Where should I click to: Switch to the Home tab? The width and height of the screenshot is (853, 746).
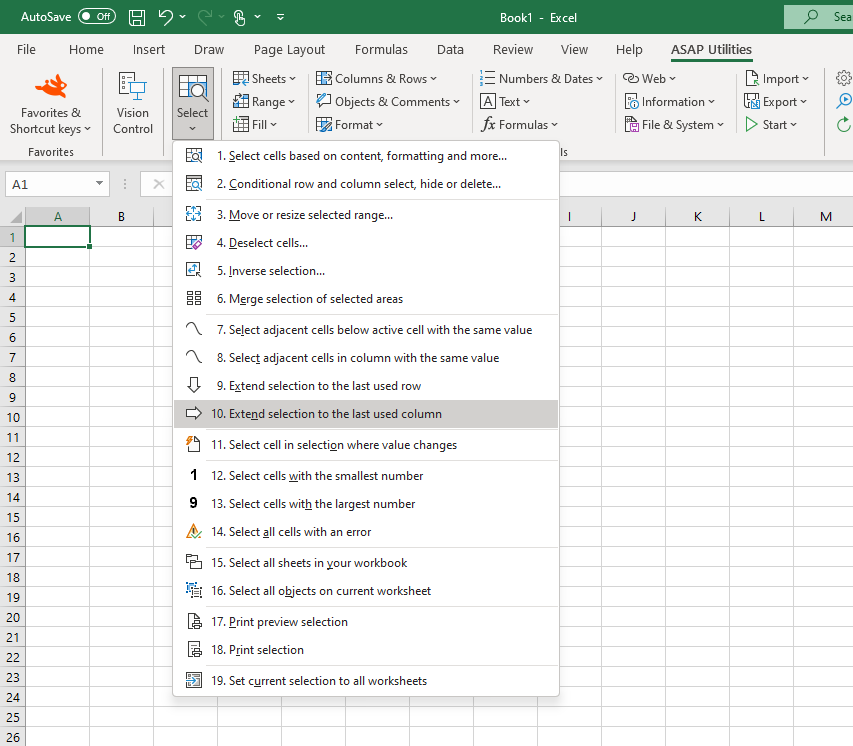86,50
